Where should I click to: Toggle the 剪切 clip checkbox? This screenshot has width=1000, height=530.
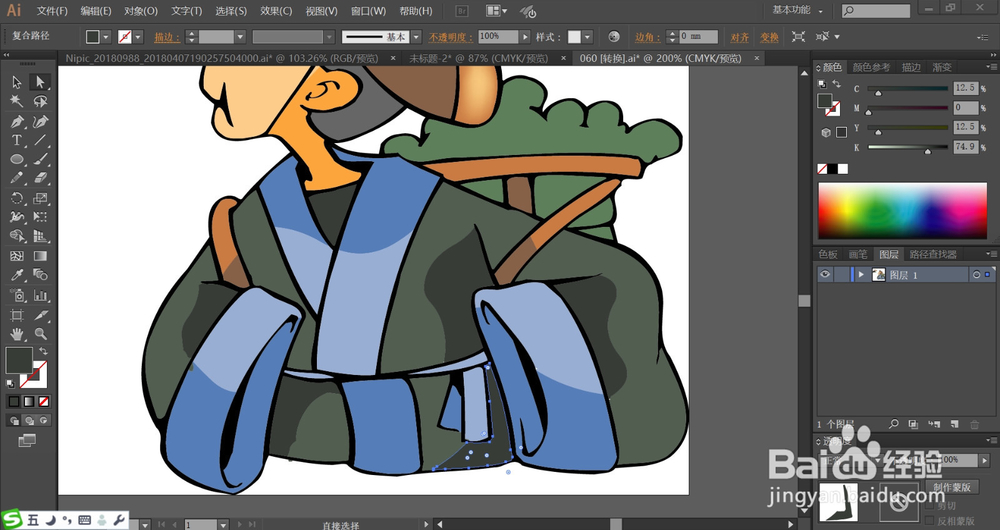[929, 506]
